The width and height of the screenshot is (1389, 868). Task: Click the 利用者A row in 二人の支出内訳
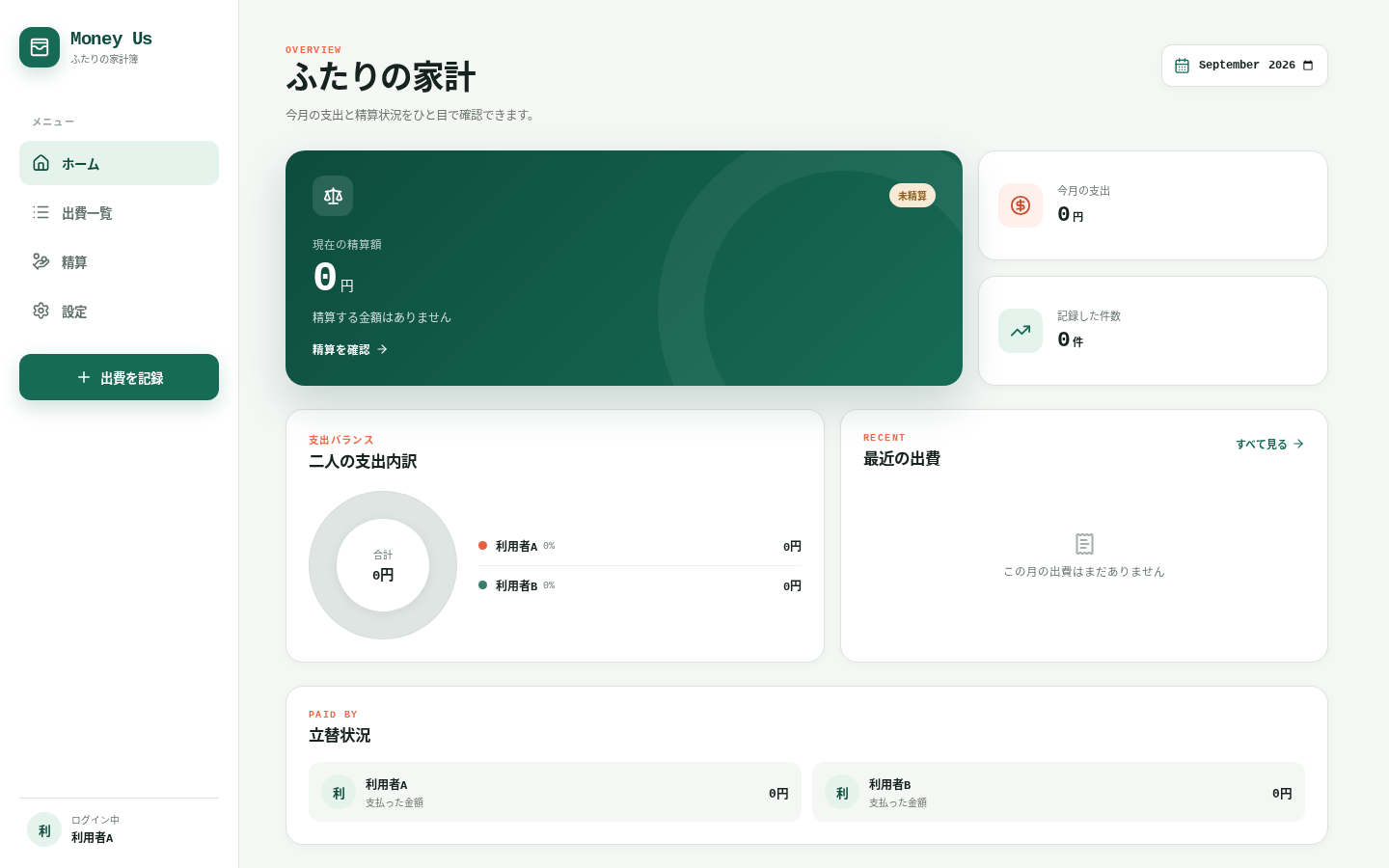pos(640,546)
